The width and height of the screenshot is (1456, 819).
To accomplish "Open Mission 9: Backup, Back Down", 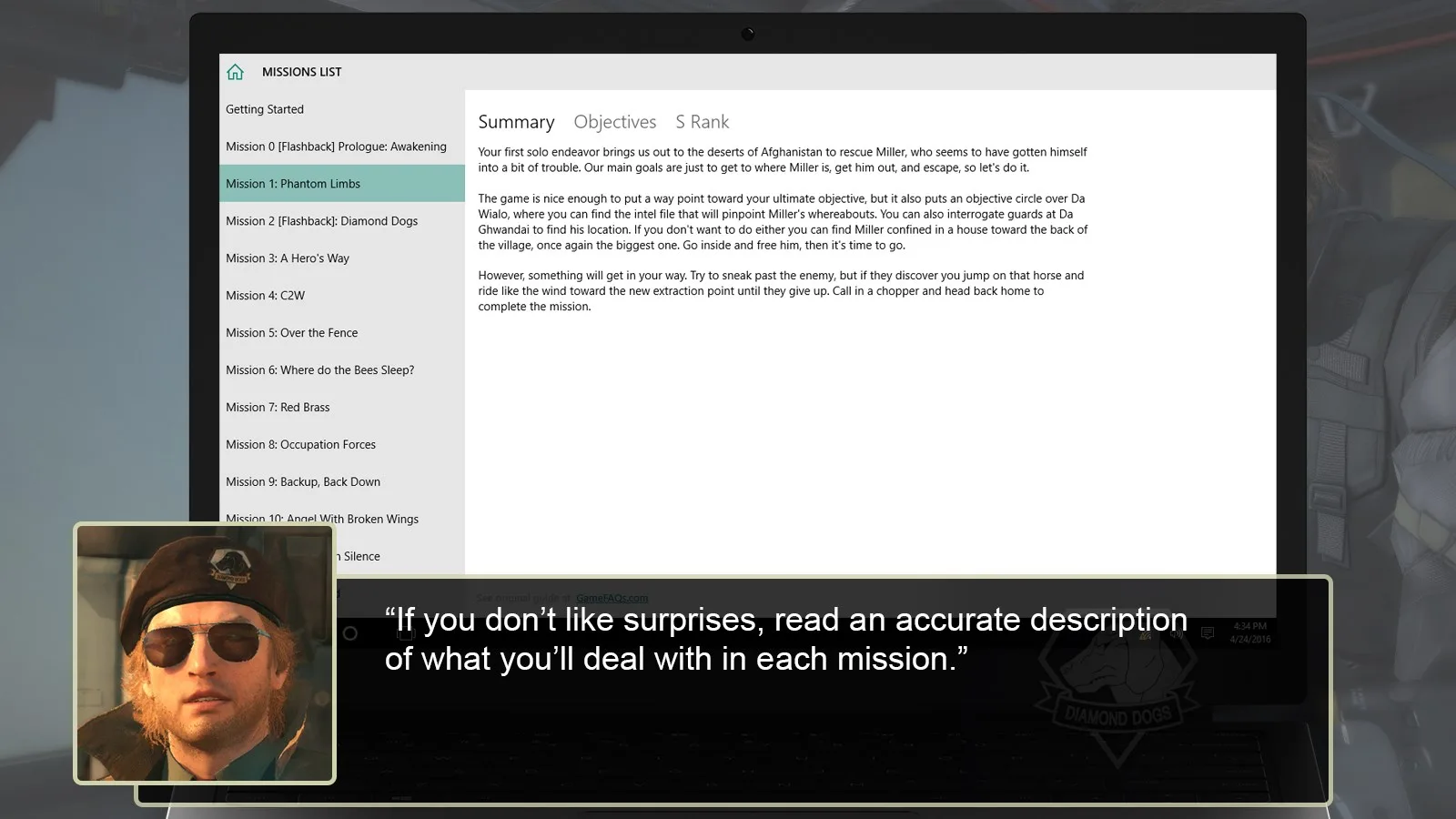I will click(342, 482).
